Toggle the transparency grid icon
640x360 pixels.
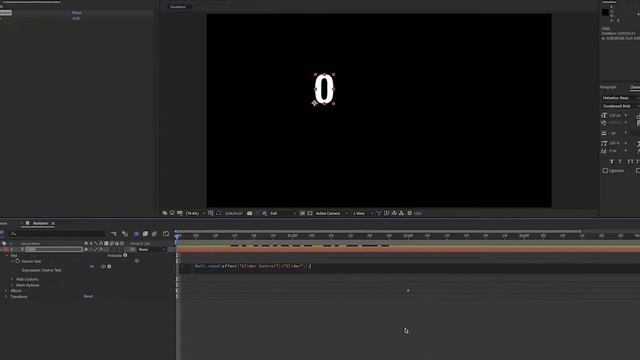coord(310,213)
